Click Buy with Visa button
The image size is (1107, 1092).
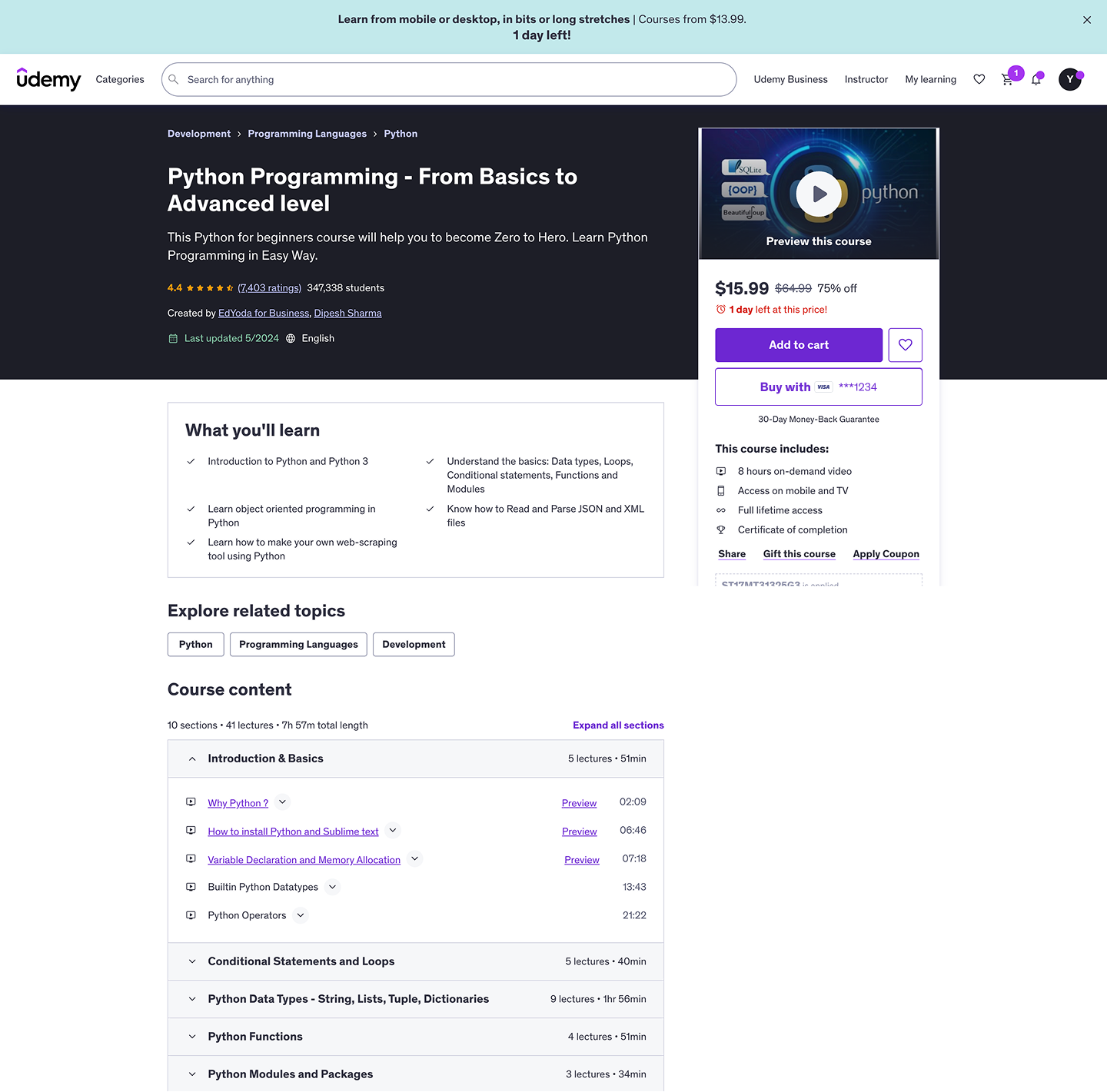(819, 387)
